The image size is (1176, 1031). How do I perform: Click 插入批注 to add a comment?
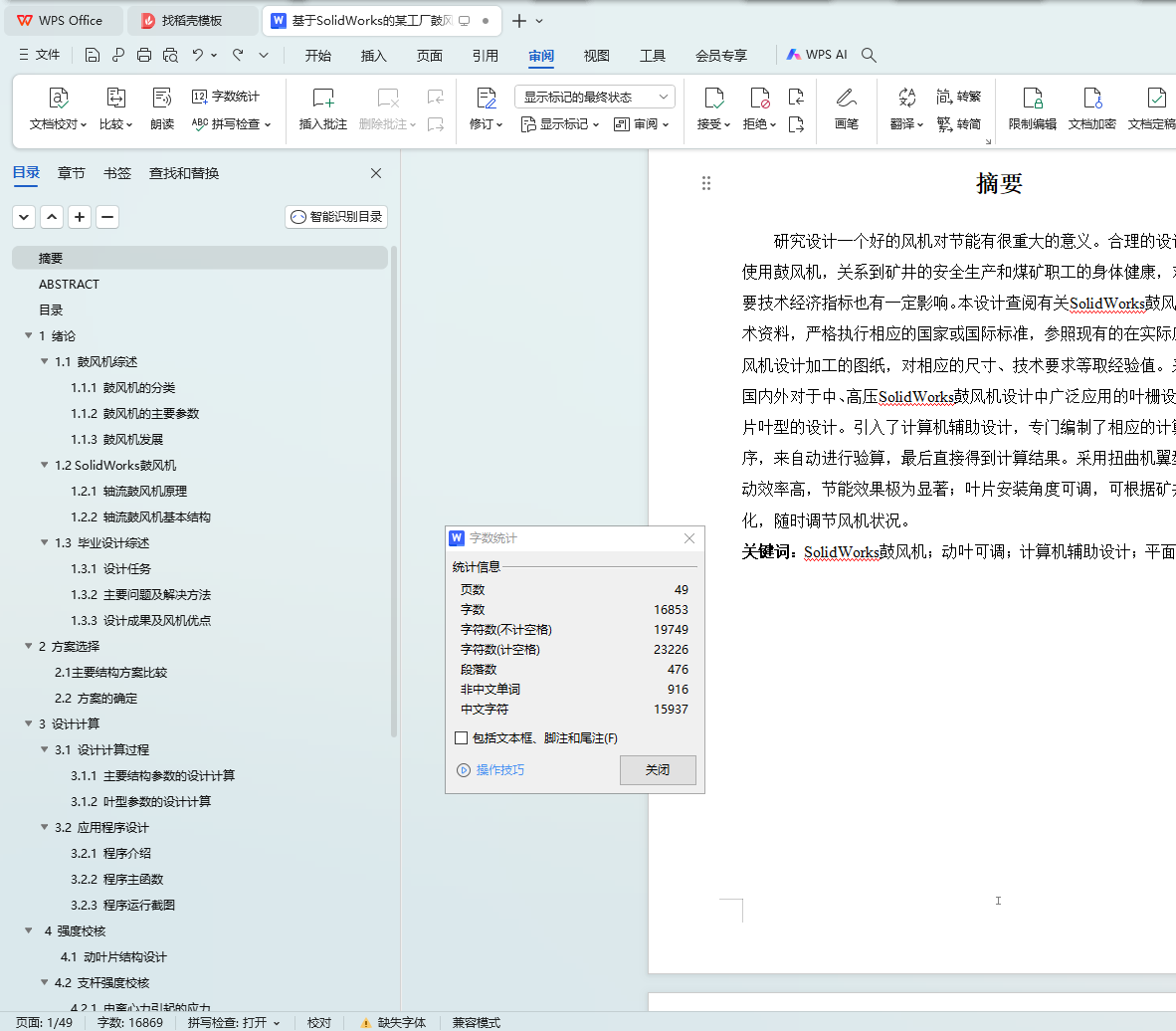pos(323,108)
